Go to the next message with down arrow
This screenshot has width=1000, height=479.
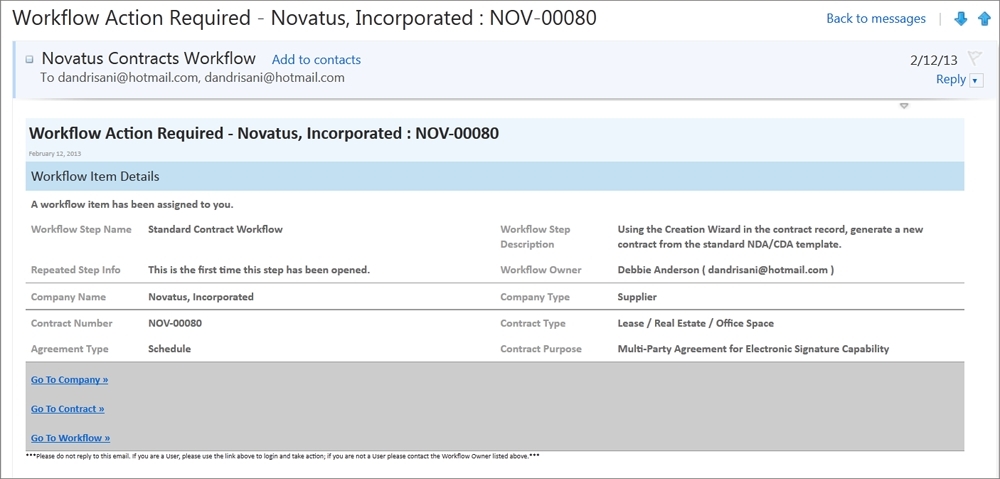click(x=960, y=19)
